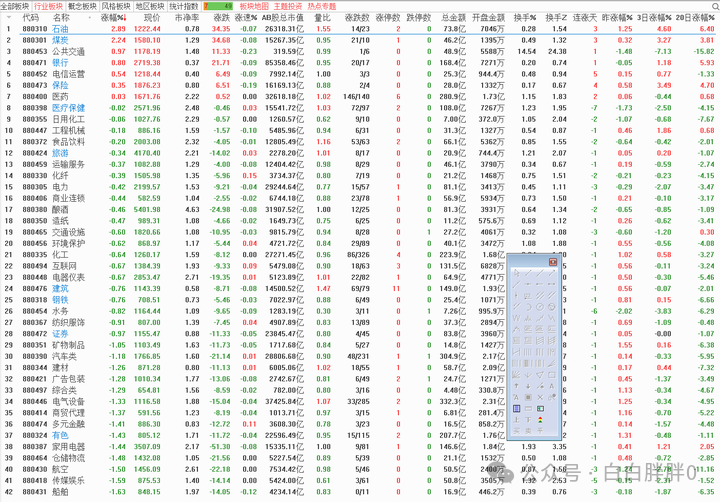Viewport: 720px width, 502px height.
Task: Select the rectangle drawing tool in toolbox
Action: (552, 375)
